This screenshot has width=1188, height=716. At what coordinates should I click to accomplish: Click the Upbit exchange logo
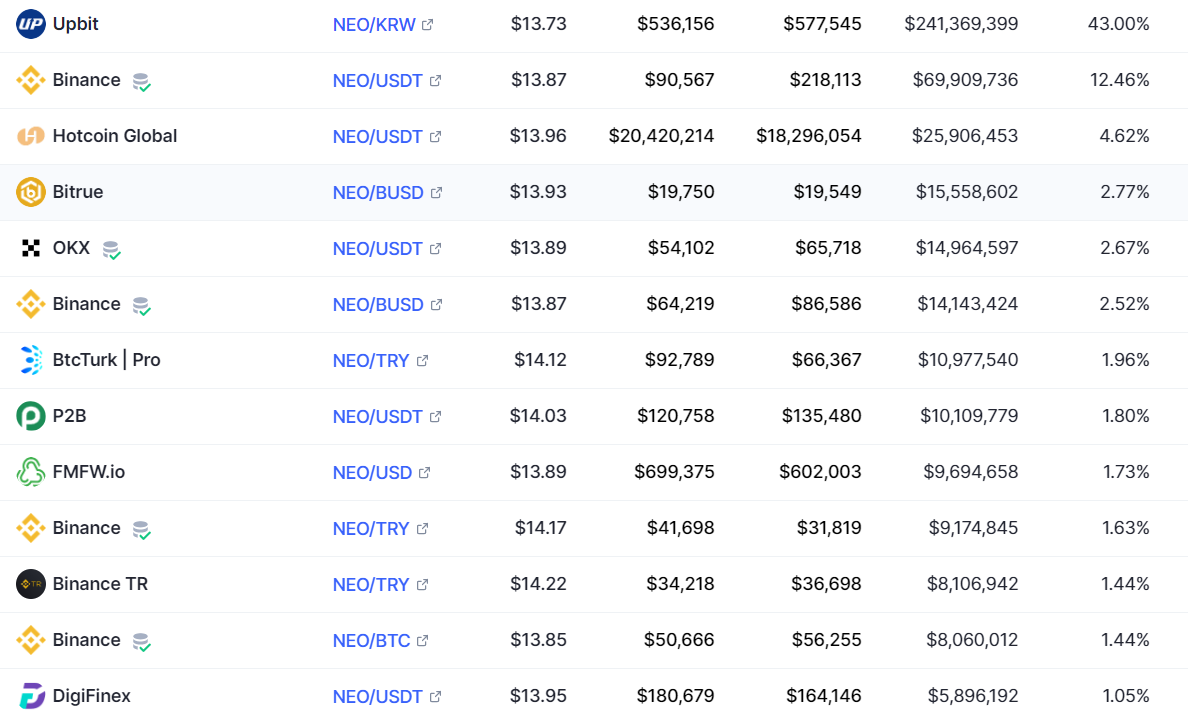30,24
